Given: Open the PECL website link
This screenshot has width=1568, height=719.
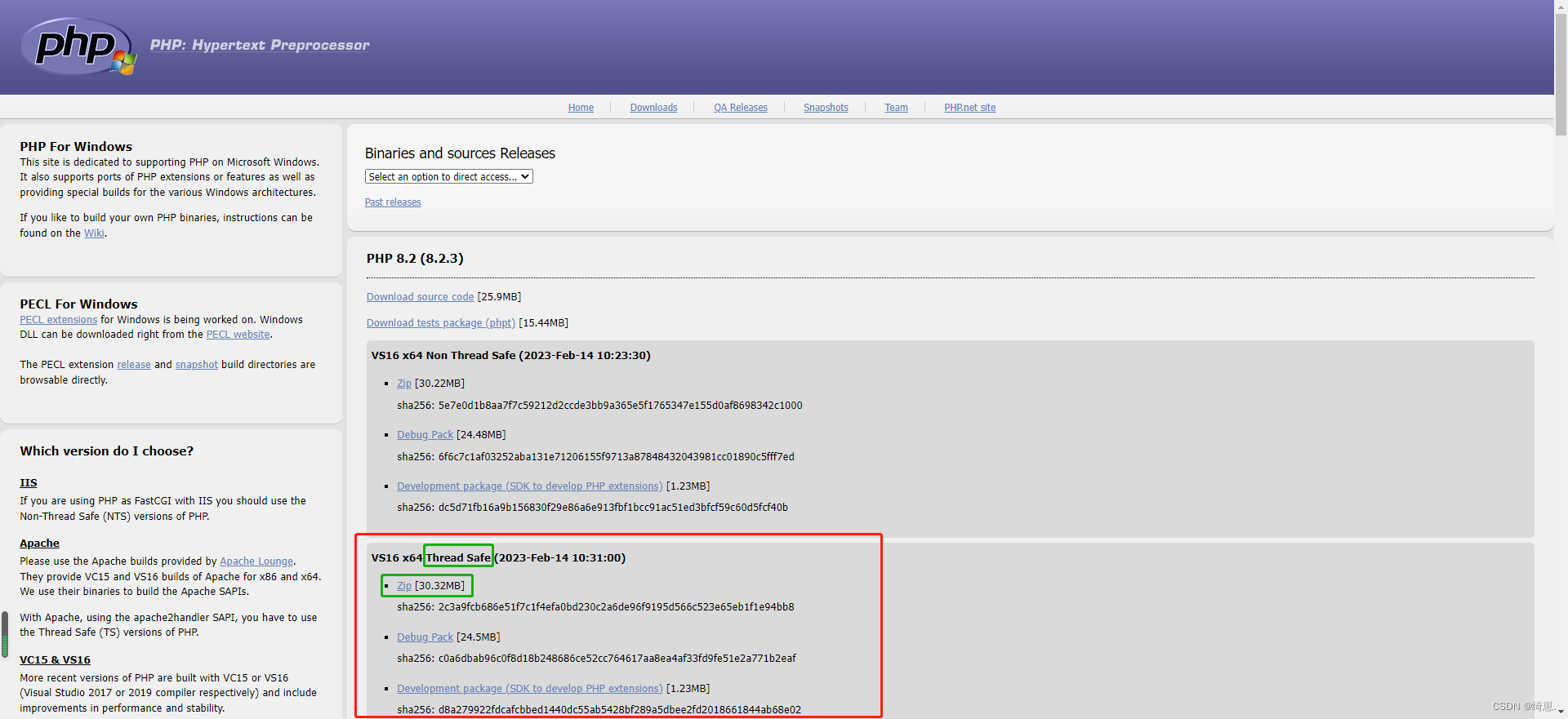Looking at the screenshot, I should 238,335.
